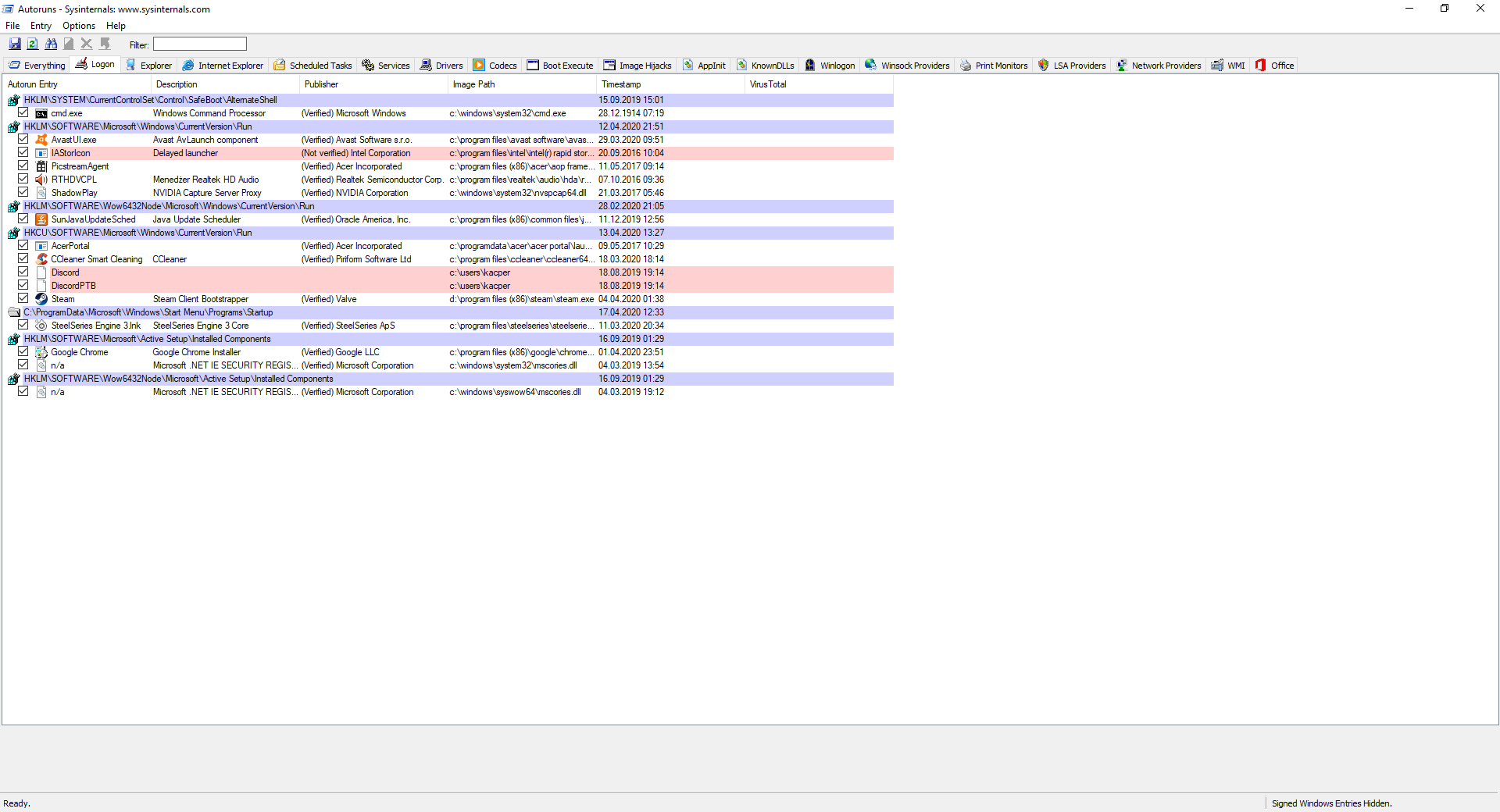Click the Google Chrome installer row icon
The height and width of the screenshot is (812, 1500).
pos(41,352)
